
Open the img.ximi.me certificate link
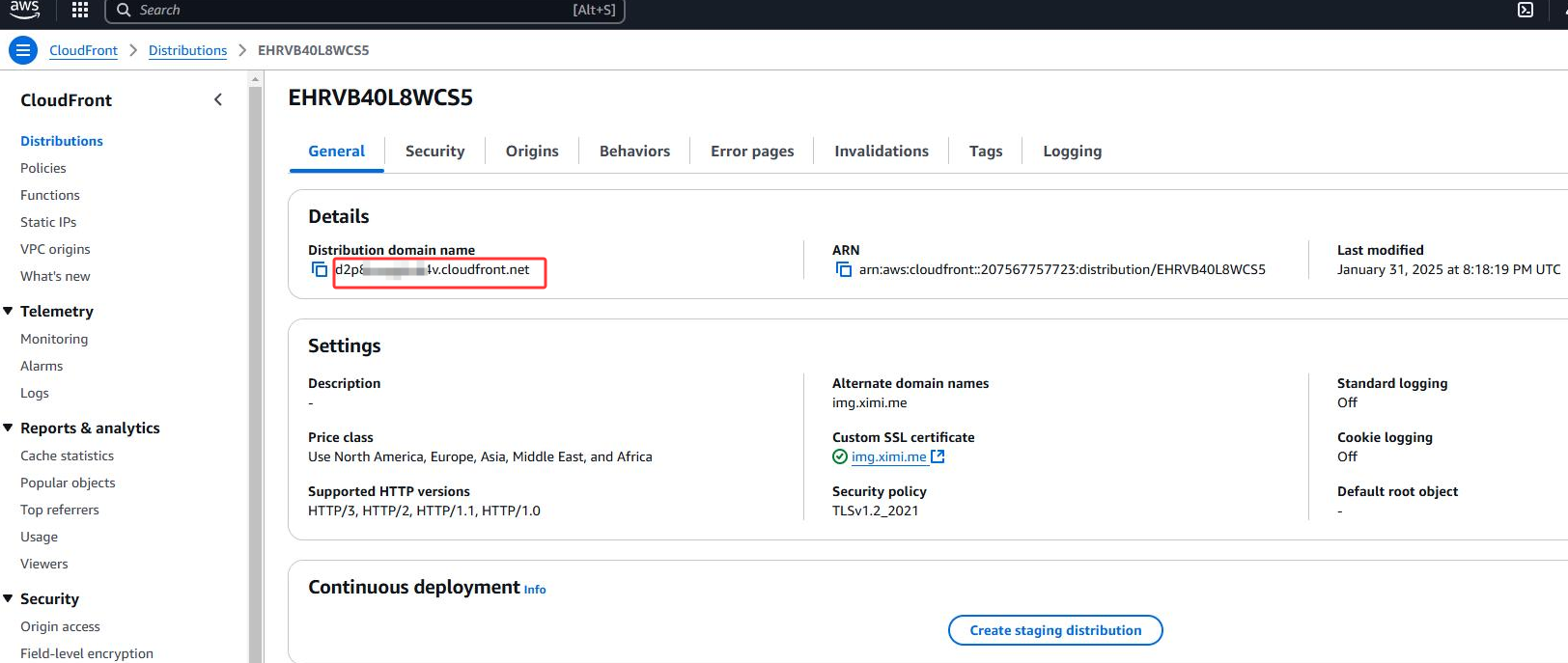[888, 456]
